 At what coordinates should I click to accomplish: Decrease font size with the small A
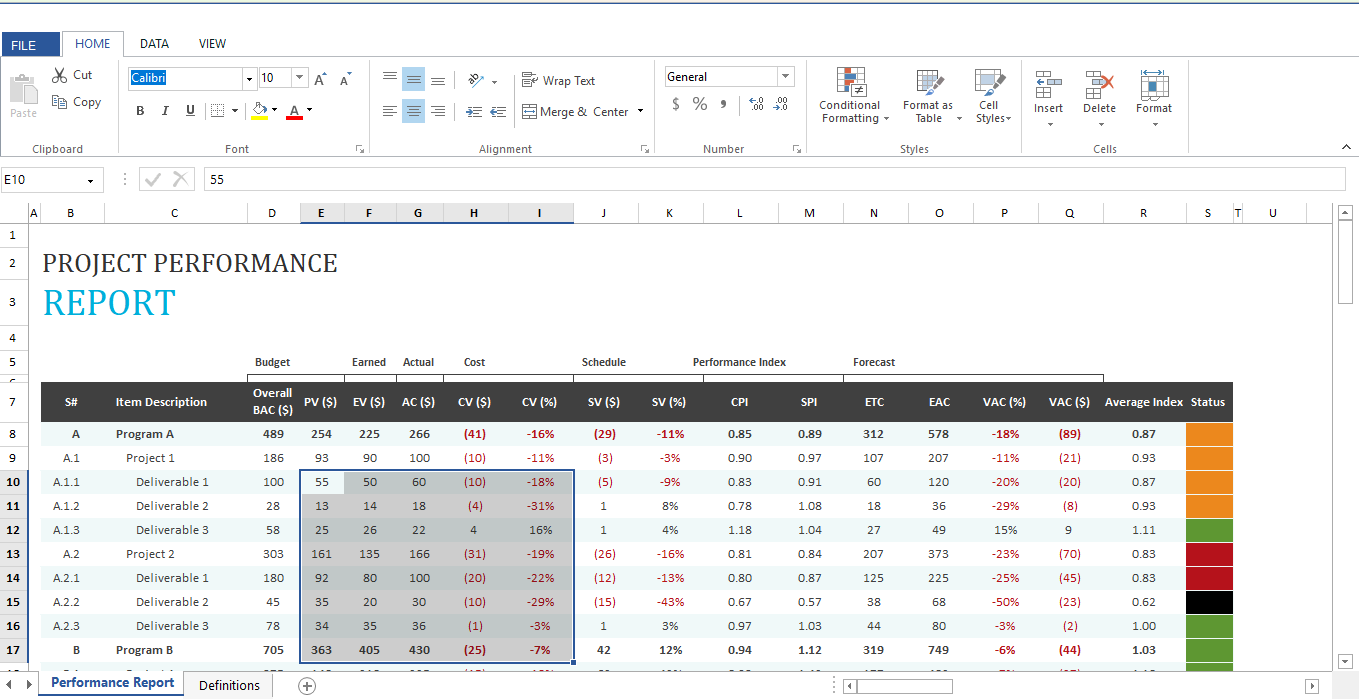coord(346,79)
